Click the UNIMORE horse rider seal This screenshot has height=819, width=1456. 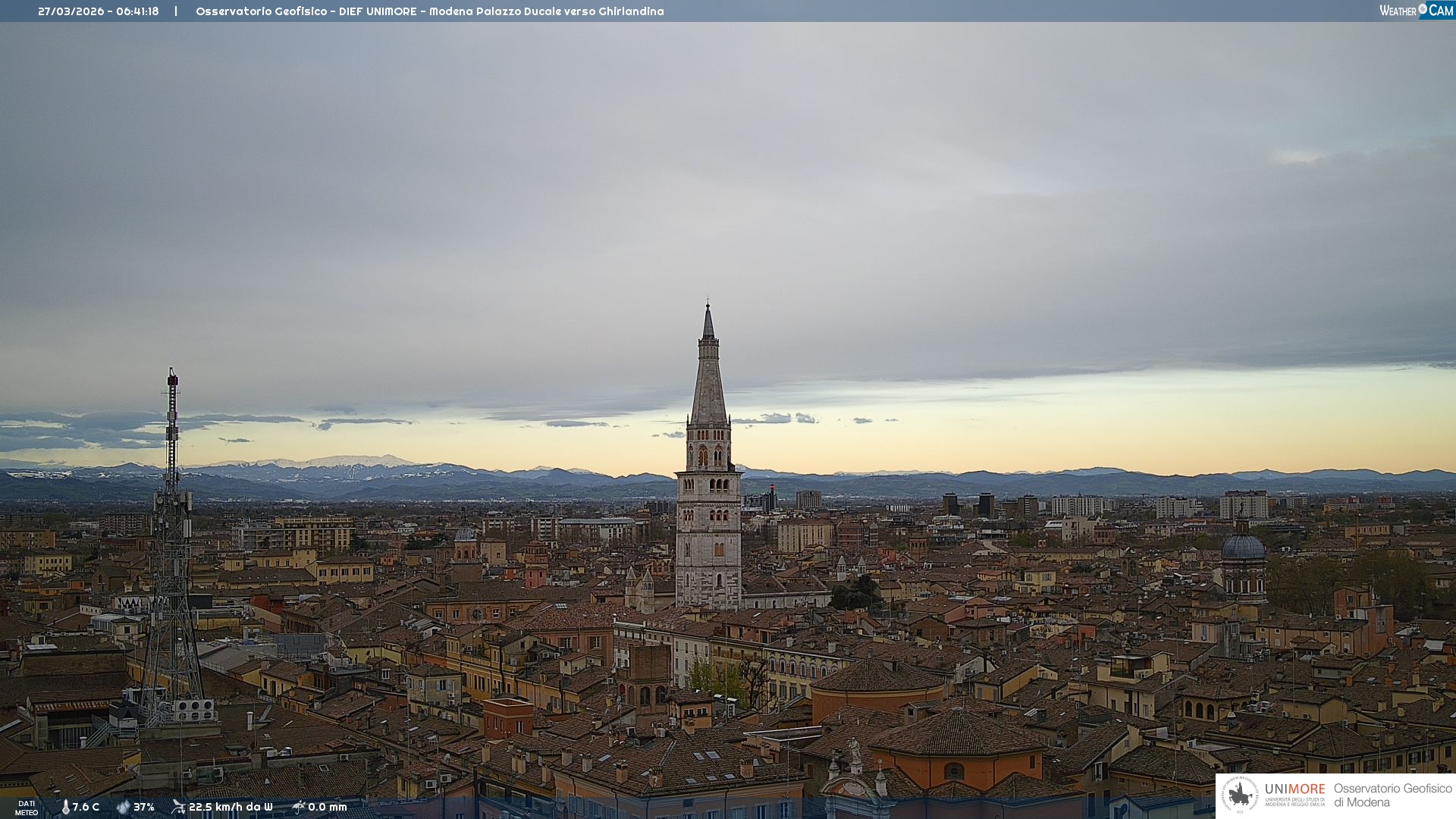[1240, 795]
